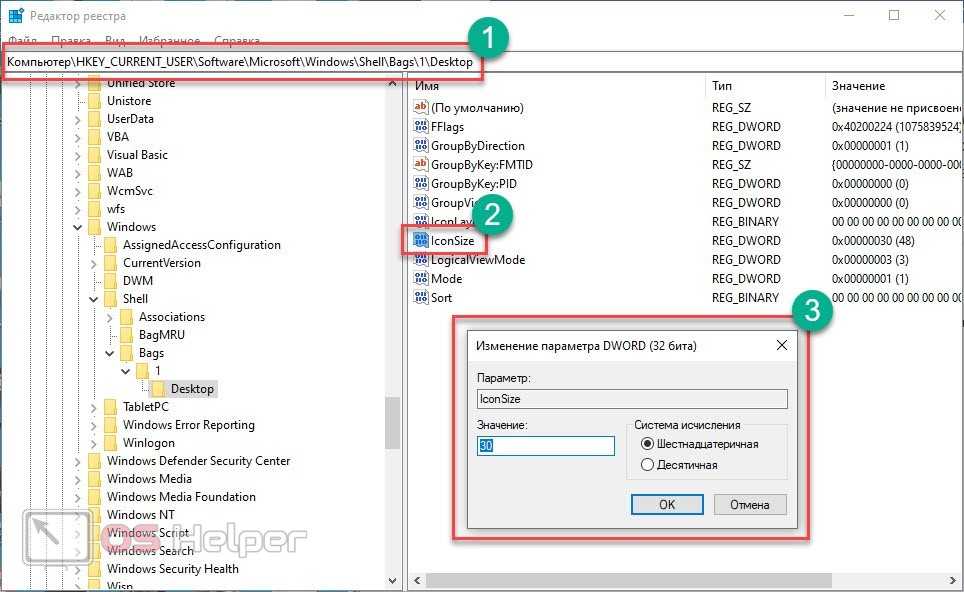
Task: Click the Windows Media Foundation folder icon
Action: pos(95,497)
